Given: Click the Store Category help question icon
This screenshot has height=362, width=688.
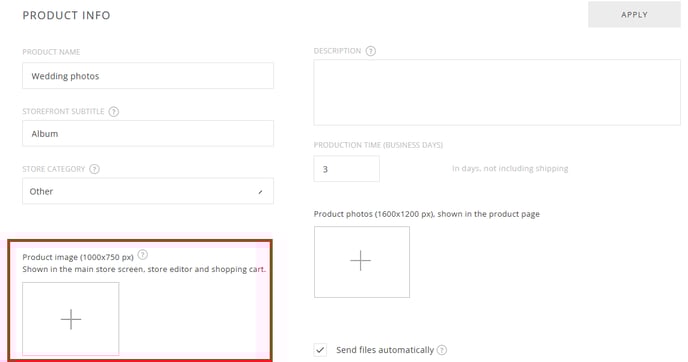Looking at the screenshot, I should (94, 169).
